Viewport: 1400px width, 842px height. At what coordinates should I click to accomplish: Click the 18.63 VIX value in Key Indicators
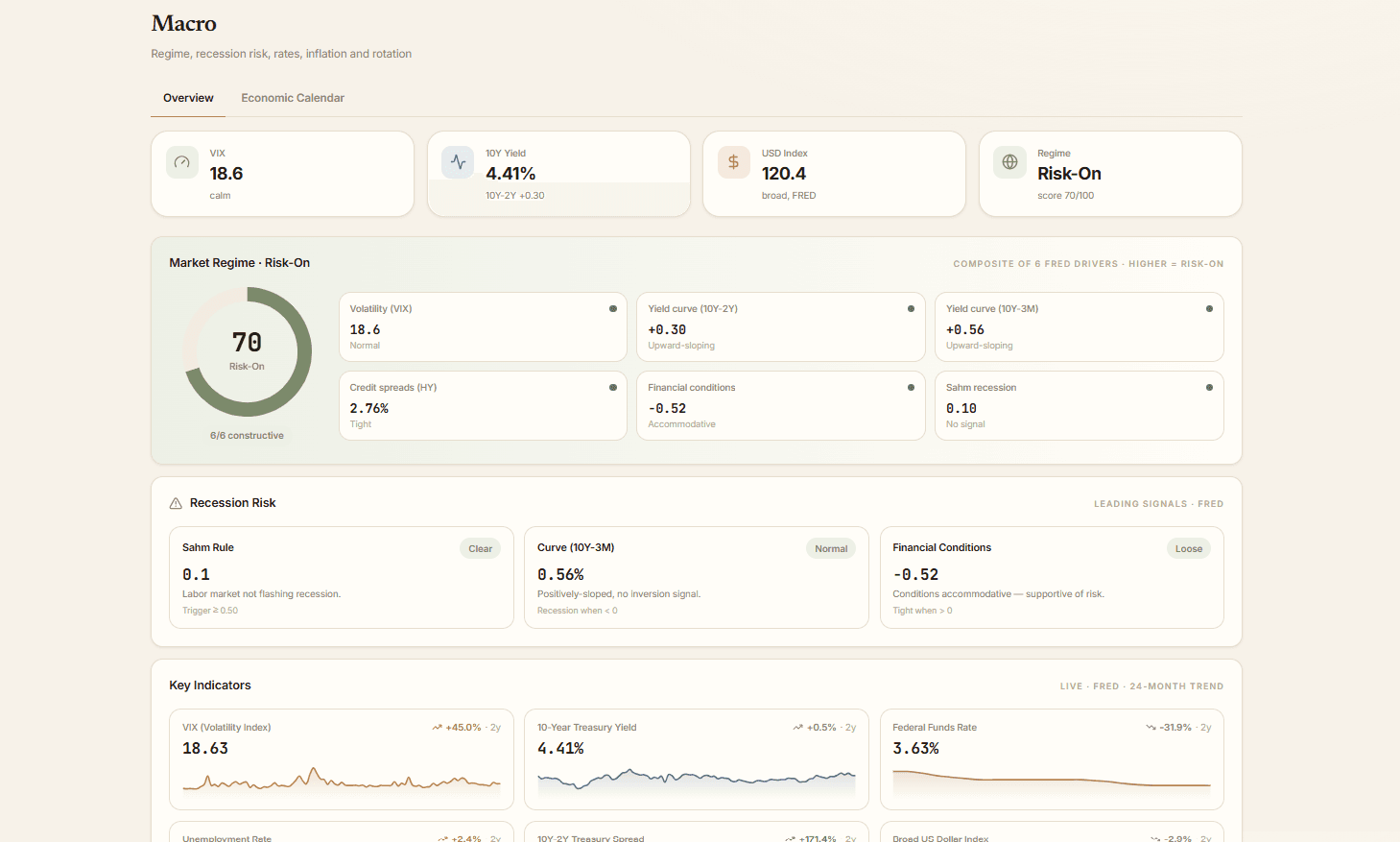coord(205,748)
